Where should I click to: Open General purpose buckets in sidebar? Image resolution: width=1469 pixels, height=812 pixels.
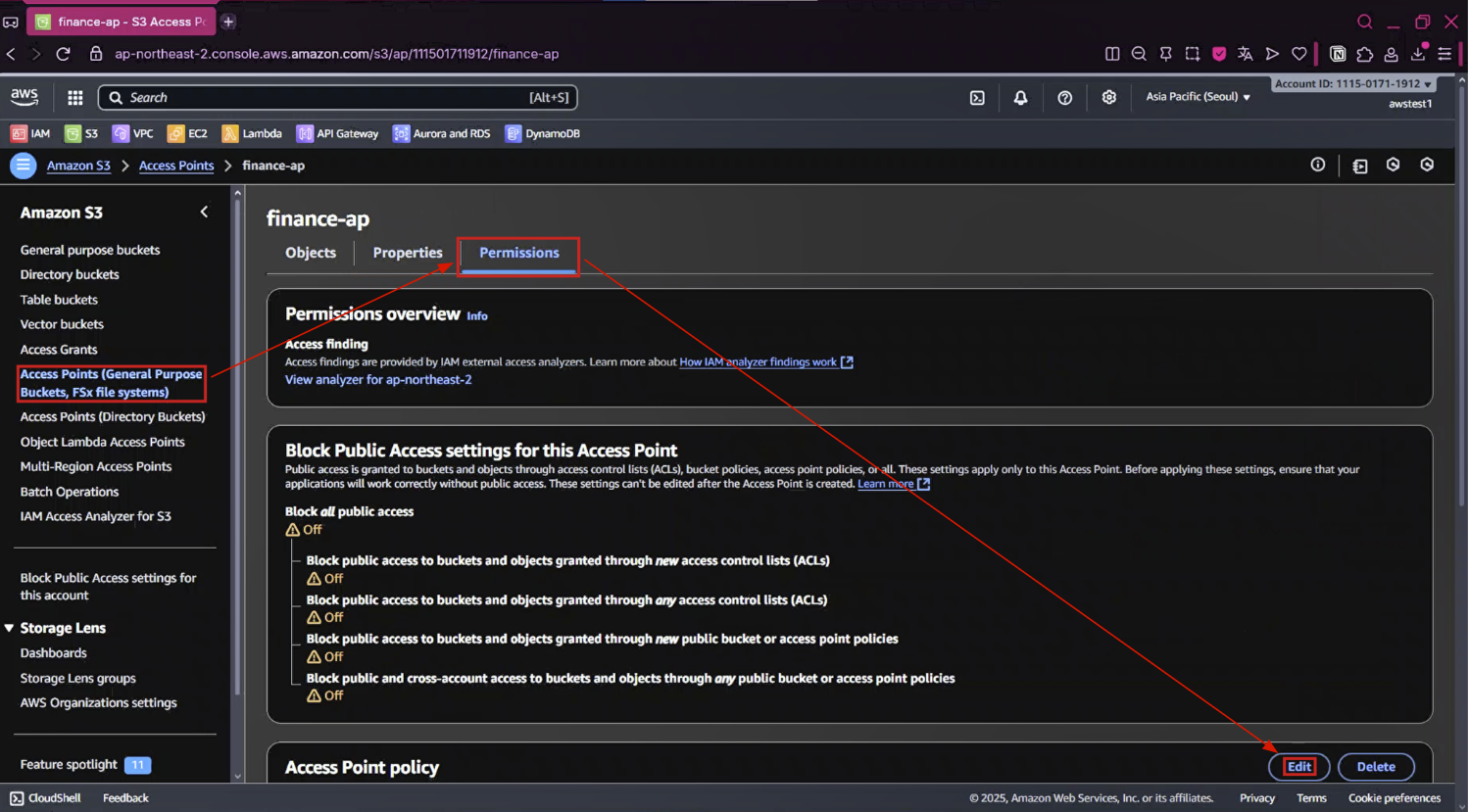pos(90,250)
